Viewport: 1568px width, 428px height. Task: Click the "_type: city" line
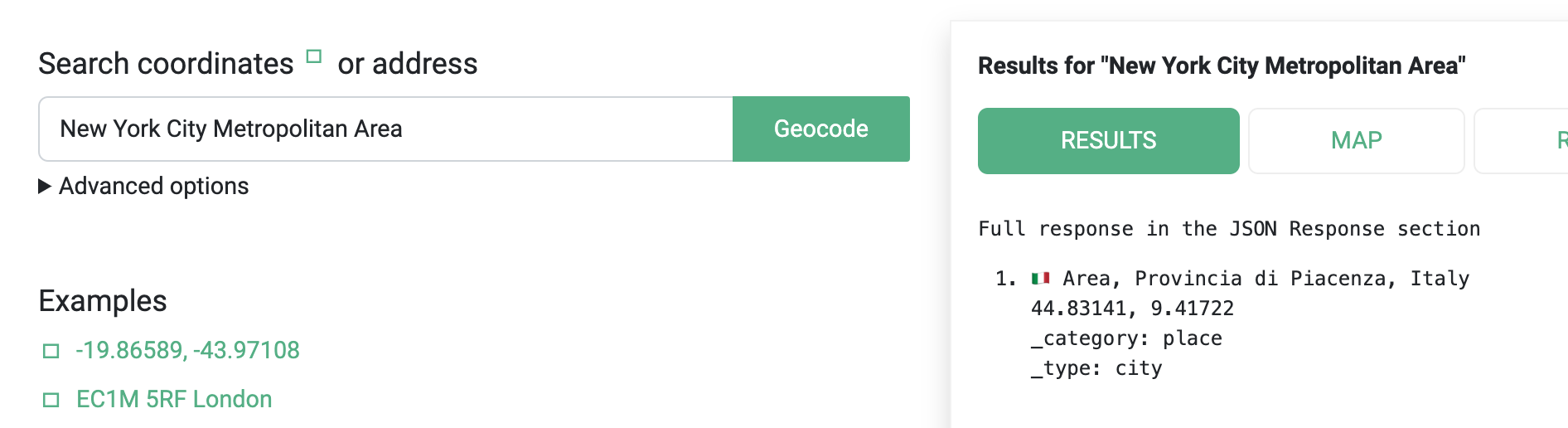coord(1096,368)
